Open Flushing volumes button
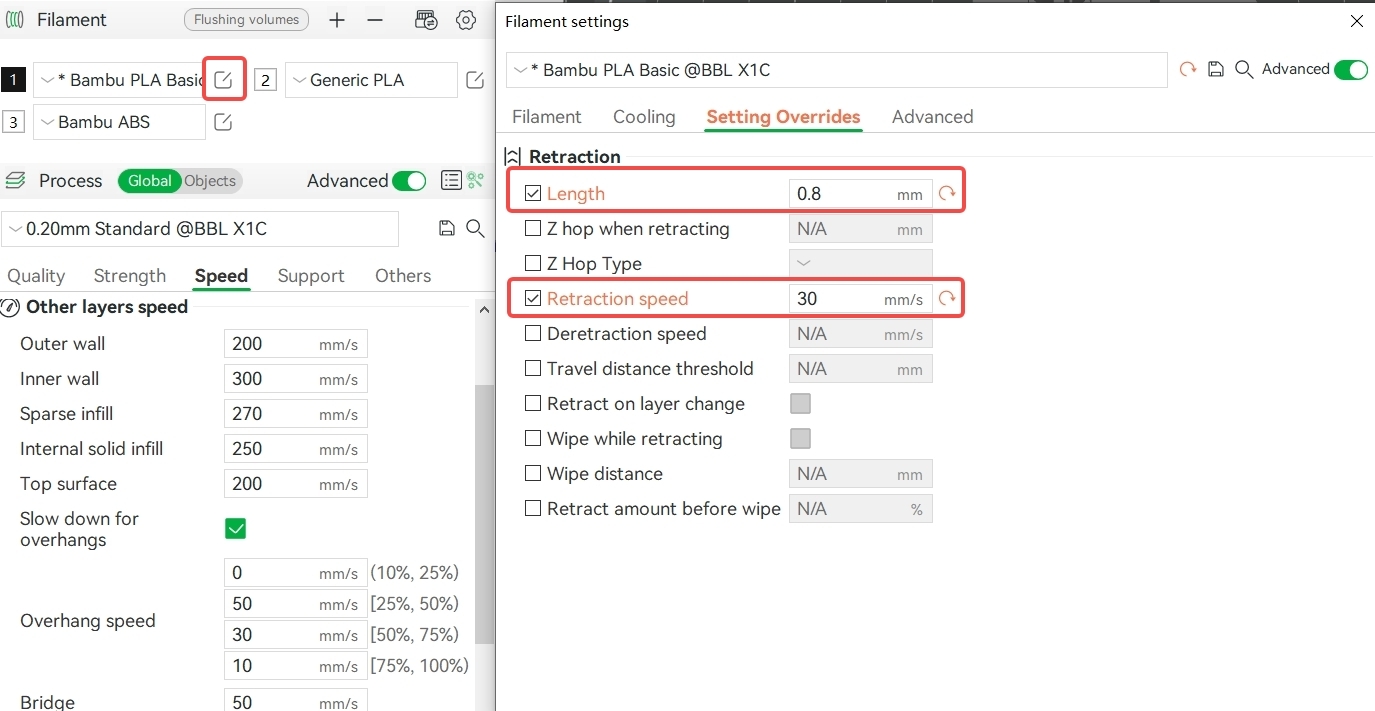Viewport: 1375px width, 711px height. coord(246,20)
